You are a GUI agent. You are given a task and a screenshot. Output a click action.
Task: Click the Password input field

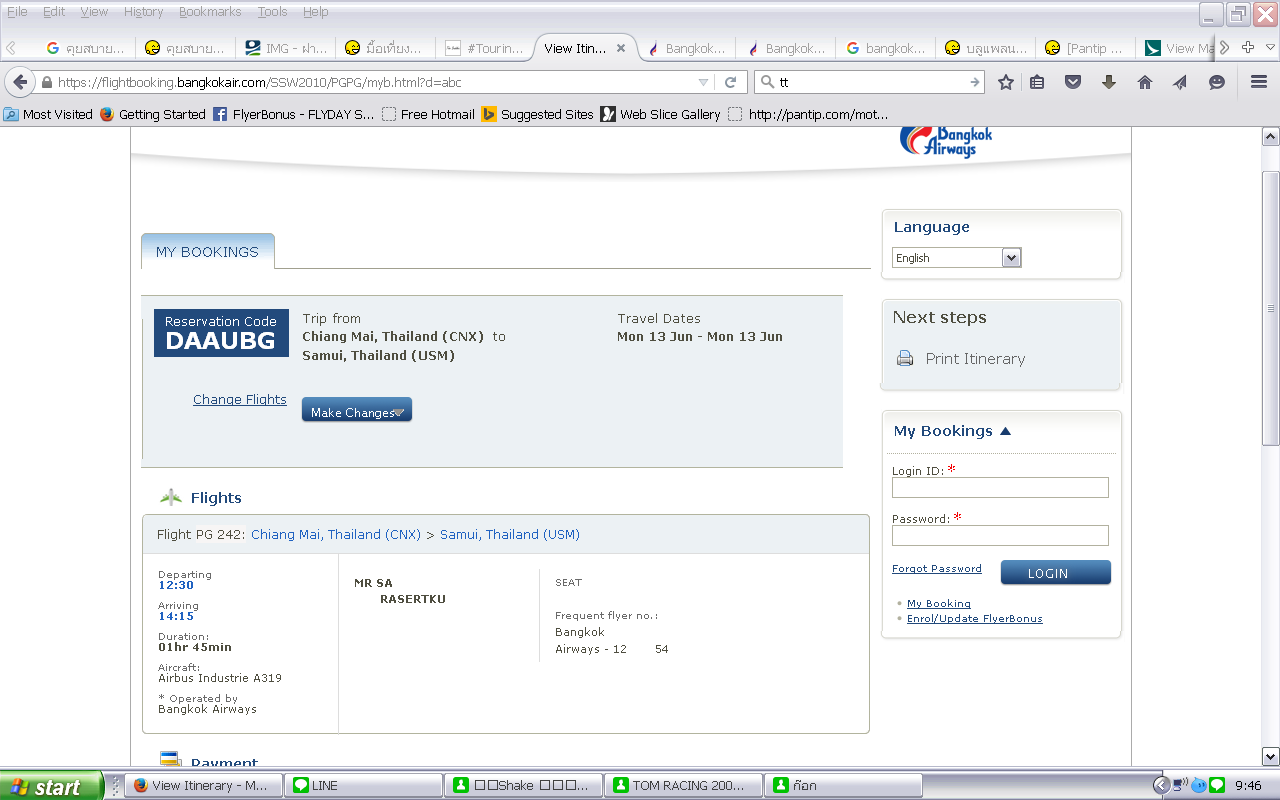(x=1000, y=535)
